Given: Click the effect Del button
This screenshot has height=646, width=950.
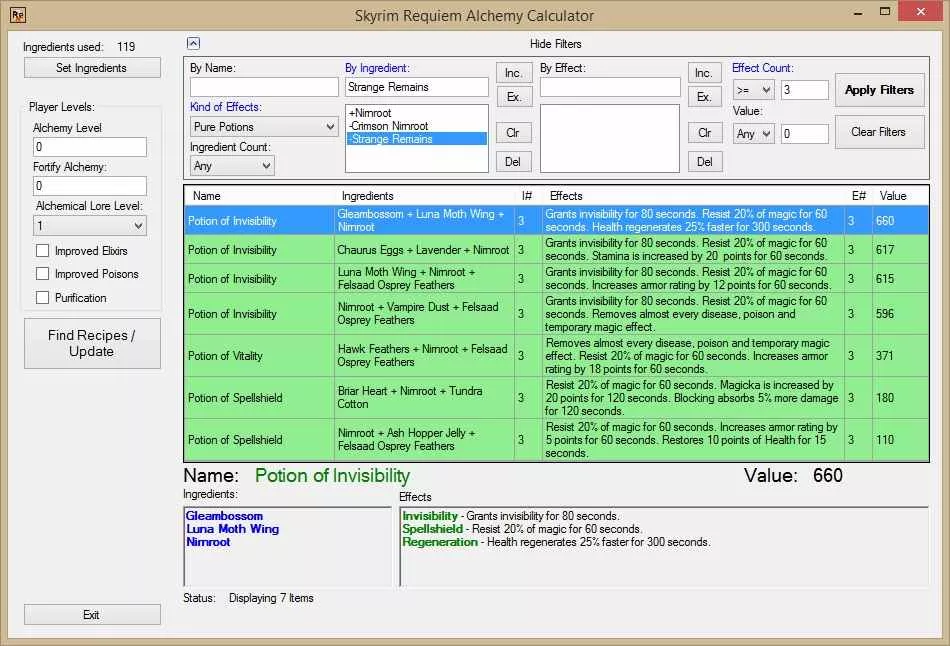Looking at the screenshot, I should coord(705,161).
